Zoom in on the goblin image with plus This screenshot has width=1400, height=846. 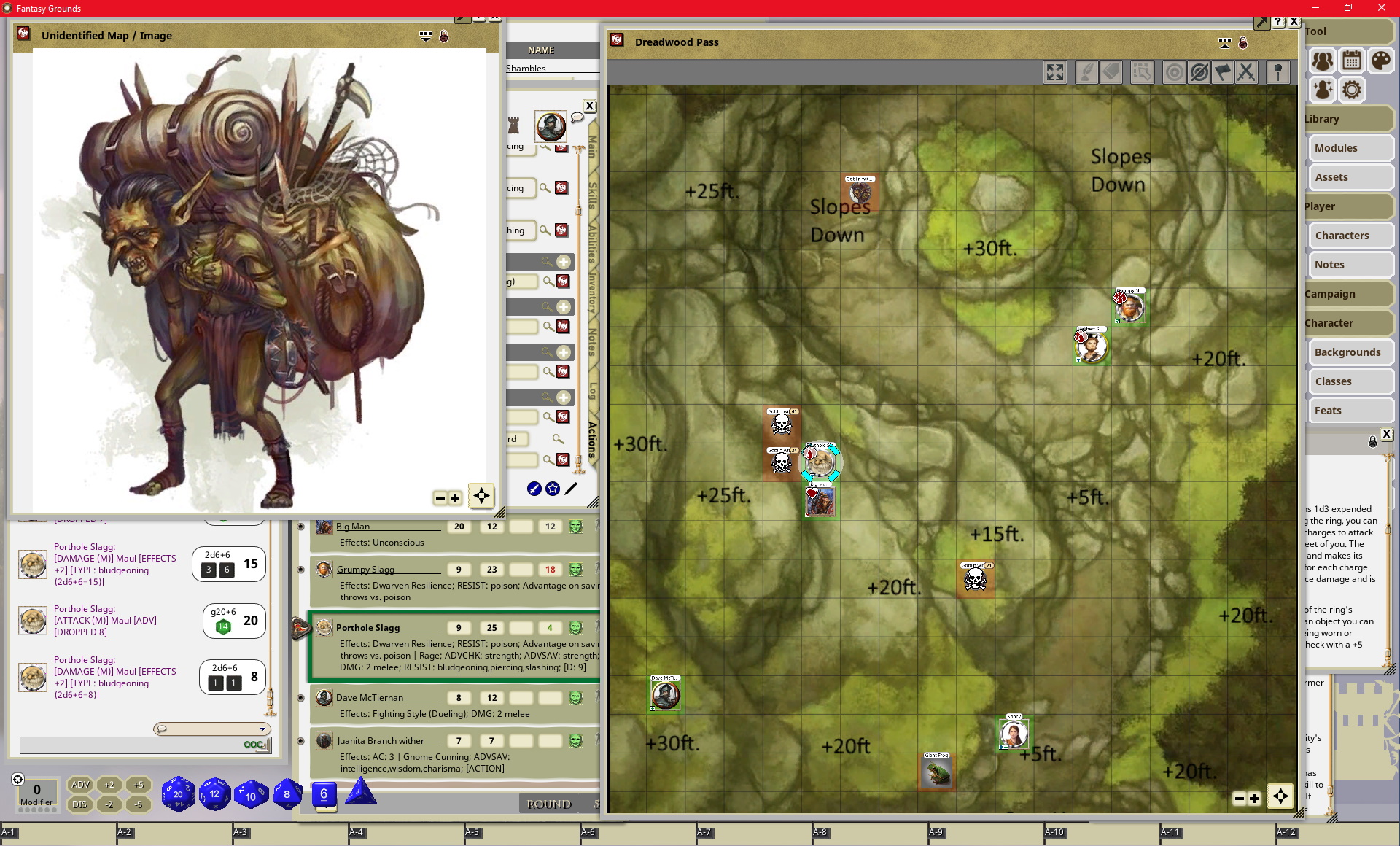[455, 498]
